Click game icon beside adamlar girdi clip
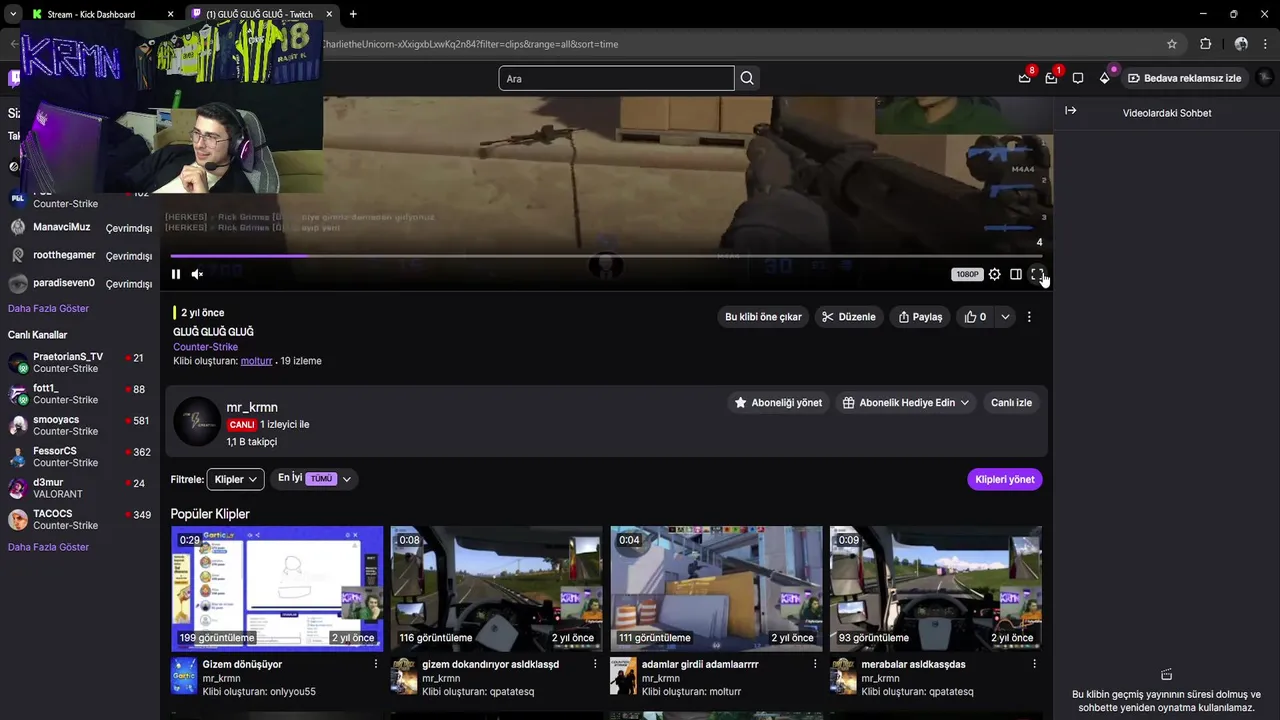This screenshot has width=1280, height=720. tap(623, 676)
